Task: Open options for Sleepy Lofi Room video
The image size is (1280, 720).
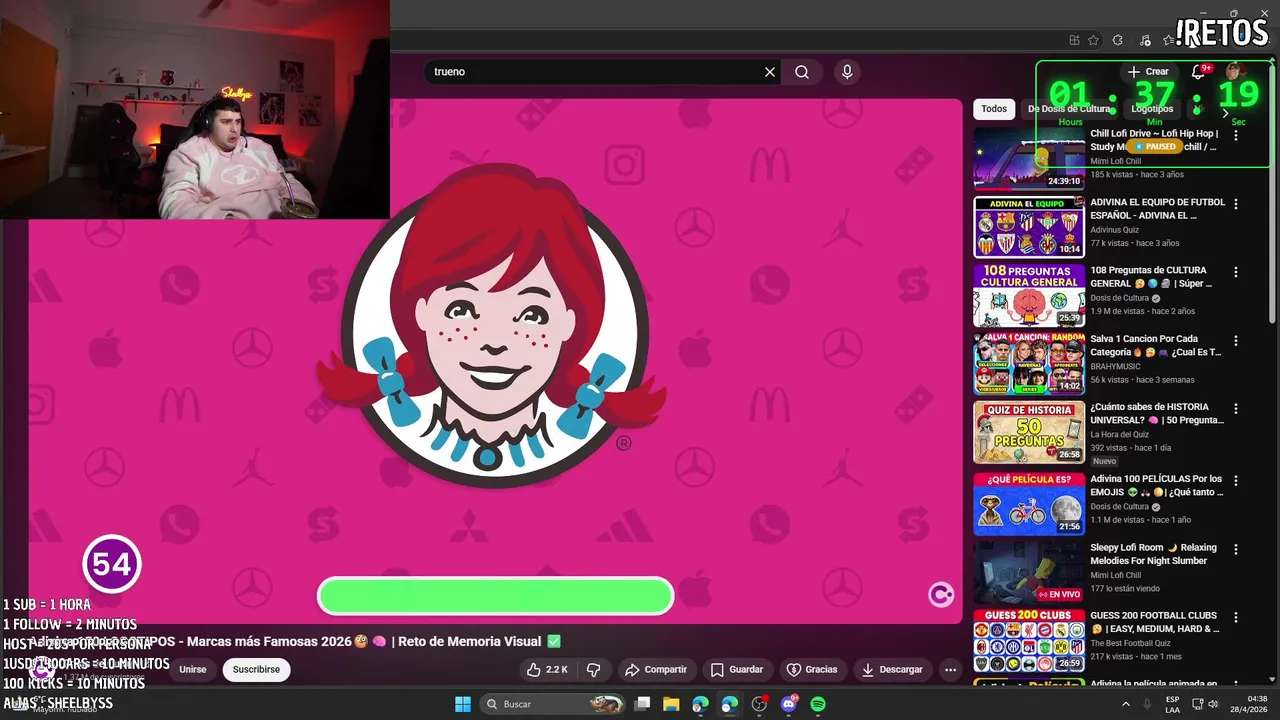Action: [x=1236, y=550]
